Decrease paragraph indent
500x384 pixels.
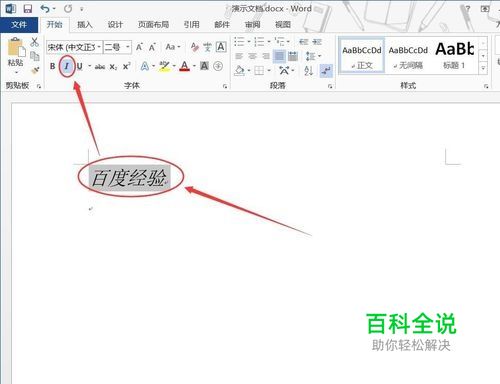tap(303, 42)
